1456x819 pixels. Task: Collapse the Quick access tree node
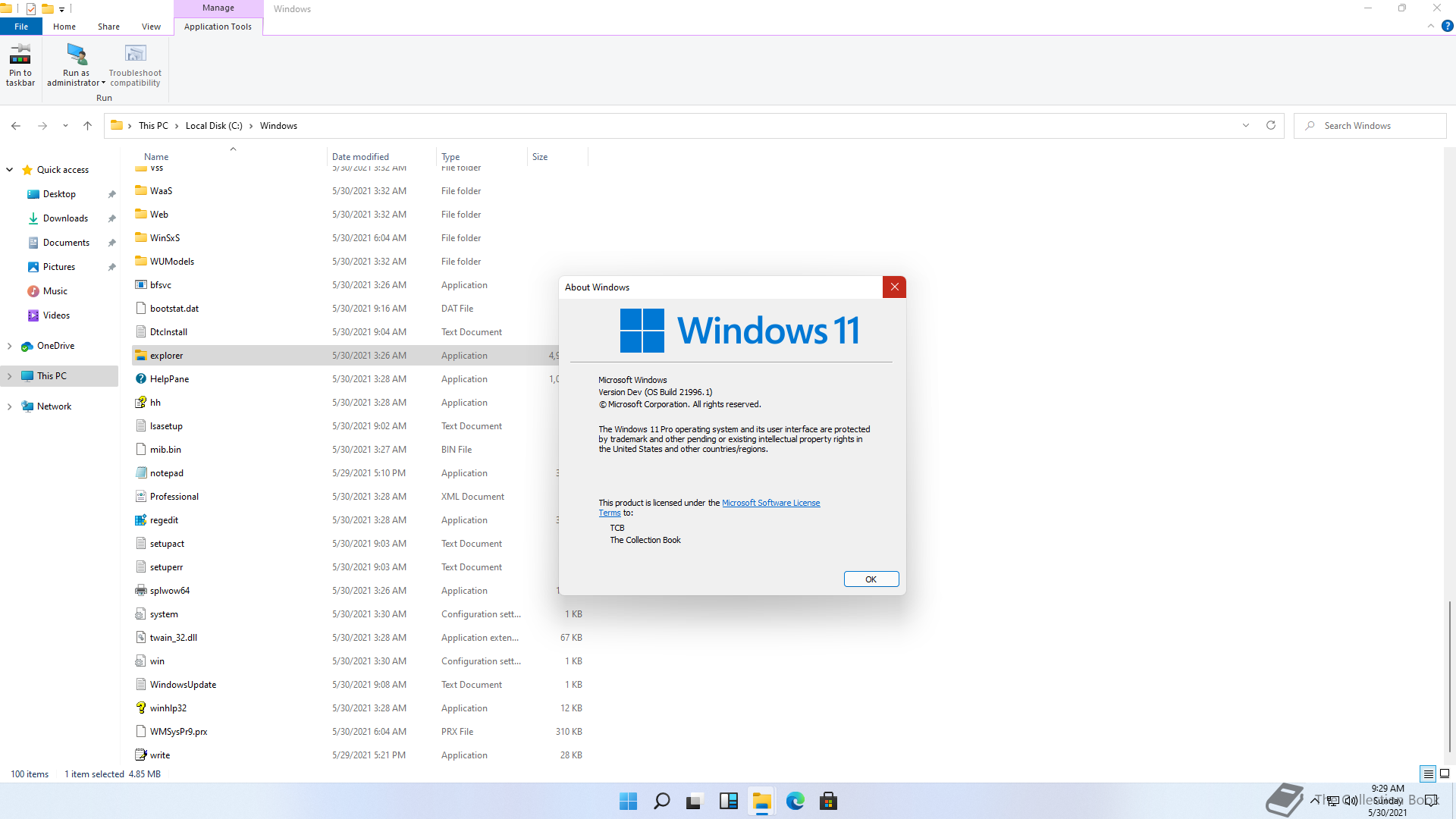tap(10, 170)
